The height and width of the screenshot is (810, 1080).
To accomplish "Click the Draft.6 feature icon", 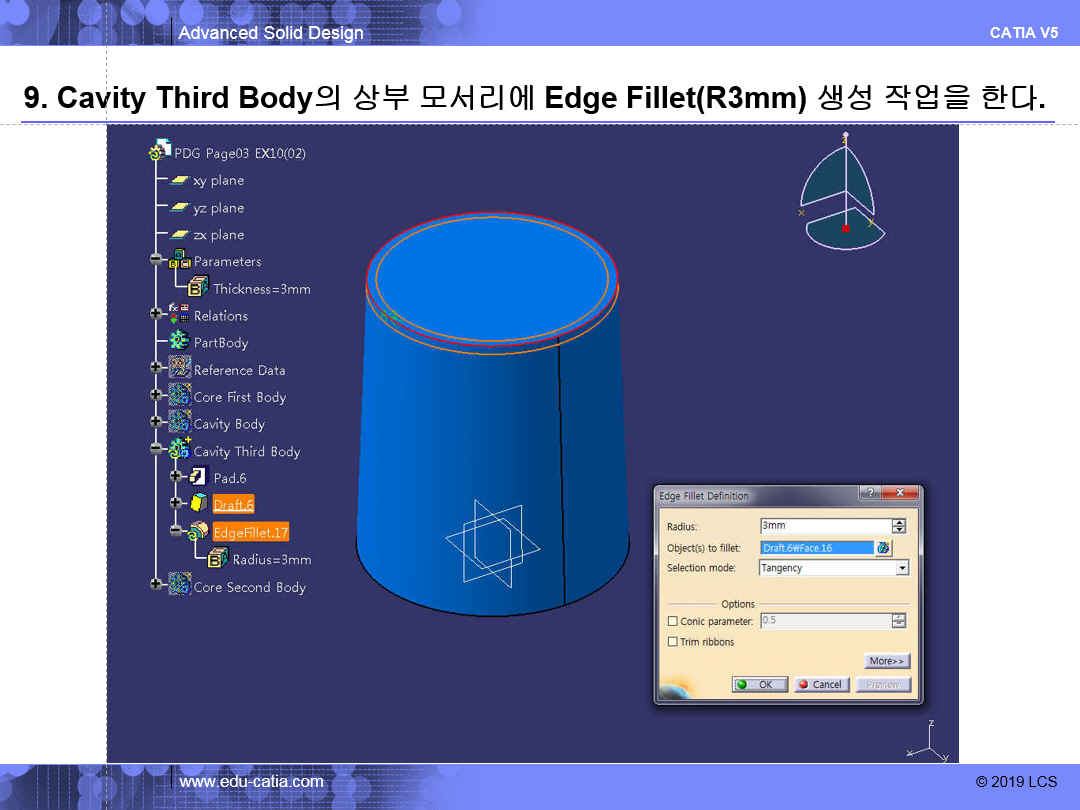I will click(198, 504).
